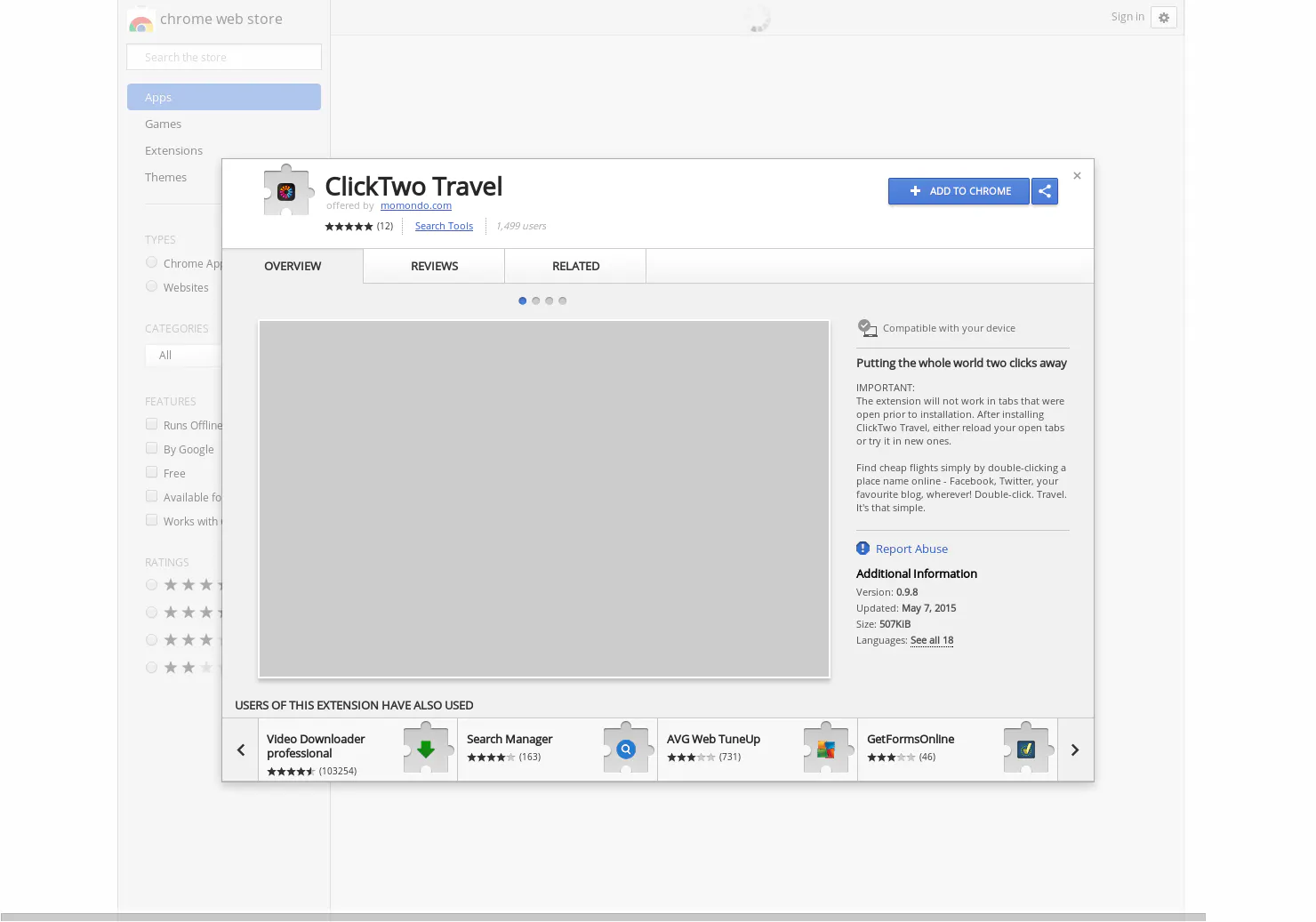Select Games in the sidebar
This screenshot has width=1316, height=922.
pos(163,124)
